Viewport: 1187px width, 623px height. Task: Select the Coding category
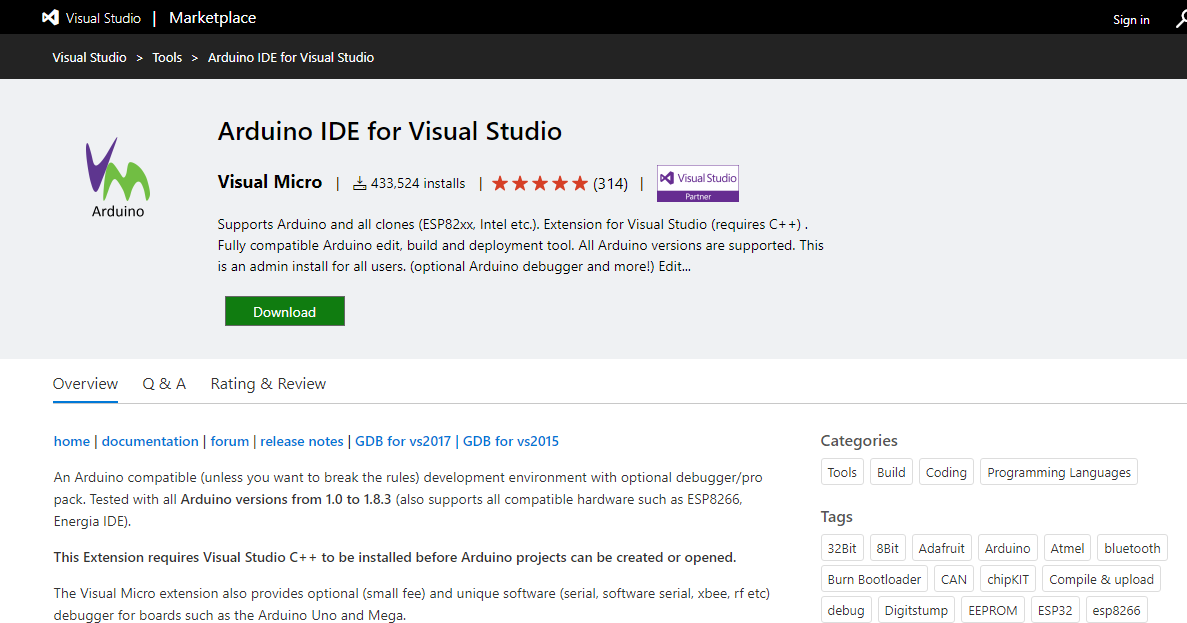[946, 472]
